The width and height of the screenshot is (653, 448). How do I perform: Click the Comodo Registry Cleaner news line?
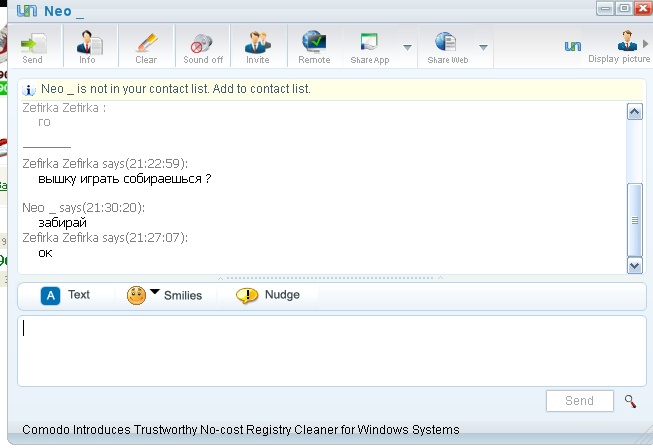pos(241,430)
